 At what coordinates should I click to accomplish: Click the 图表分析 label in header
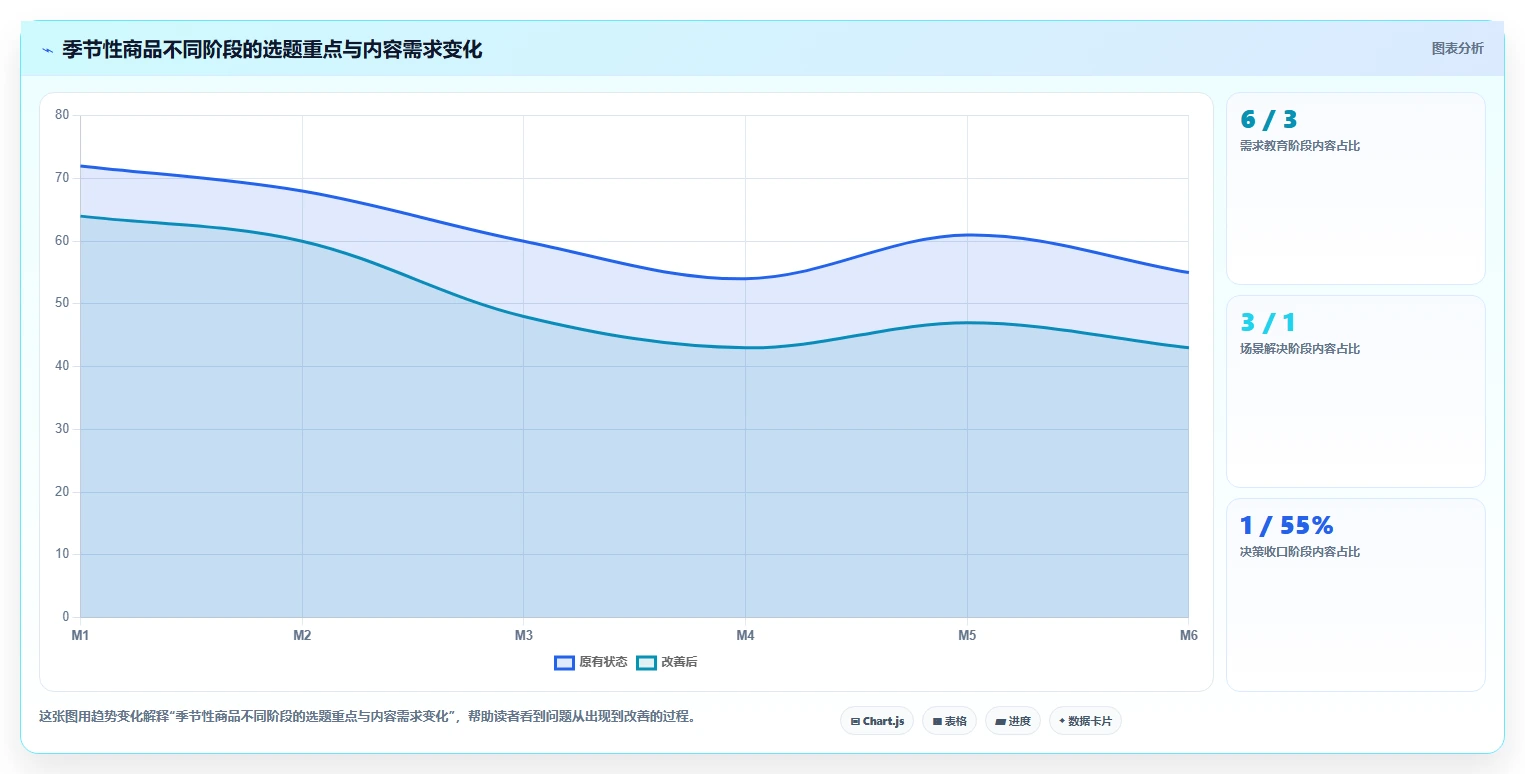[x=1458, y=48]
